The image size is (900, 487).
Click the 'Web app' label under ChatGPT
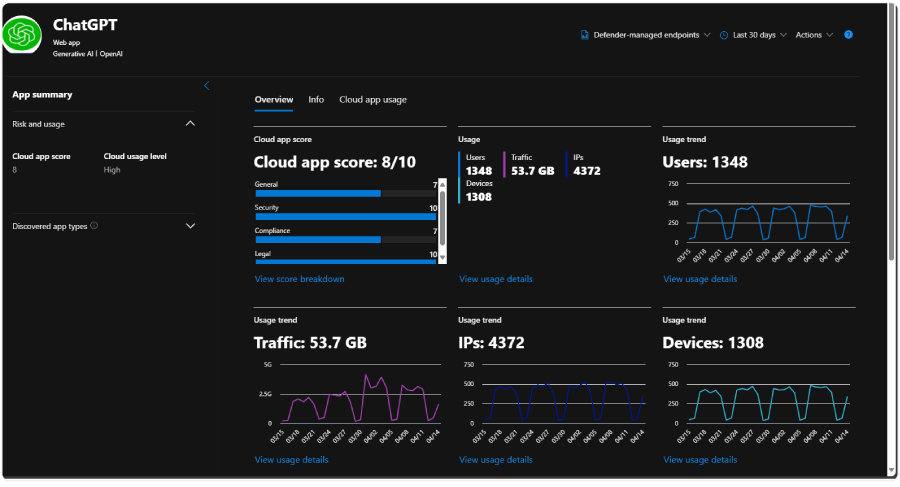[x=67, y=42]
